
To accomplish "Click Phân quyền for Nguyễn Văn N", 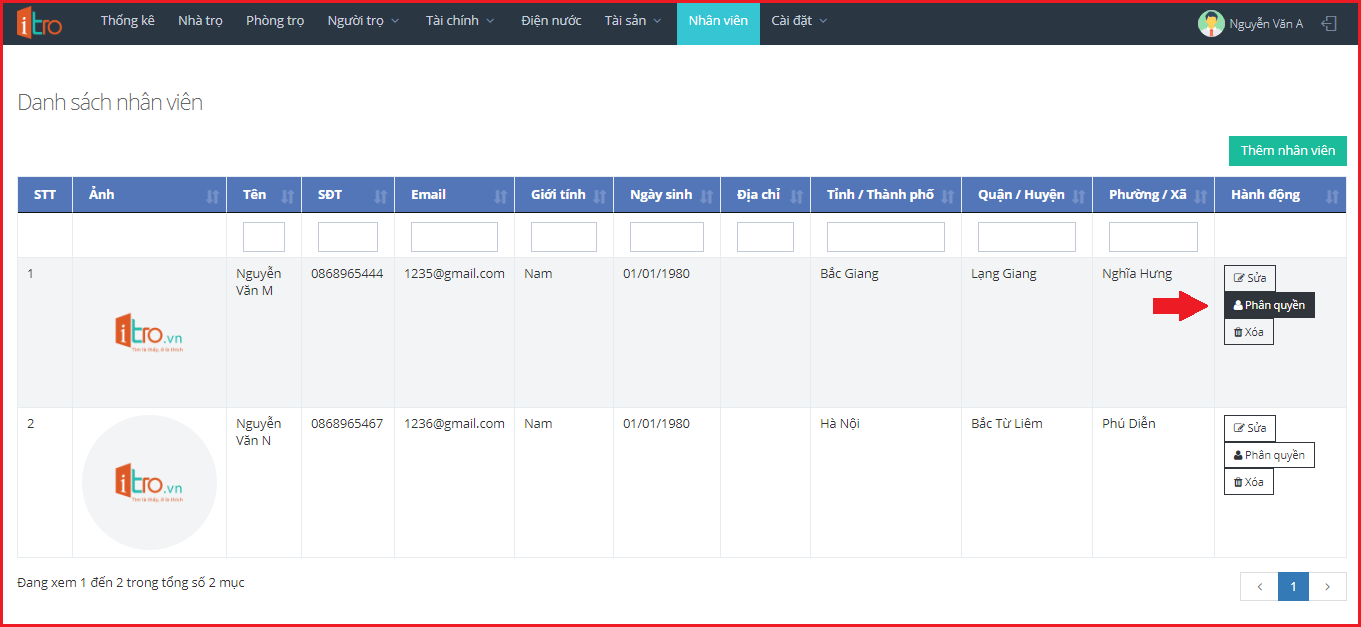I will [1269, 455].
